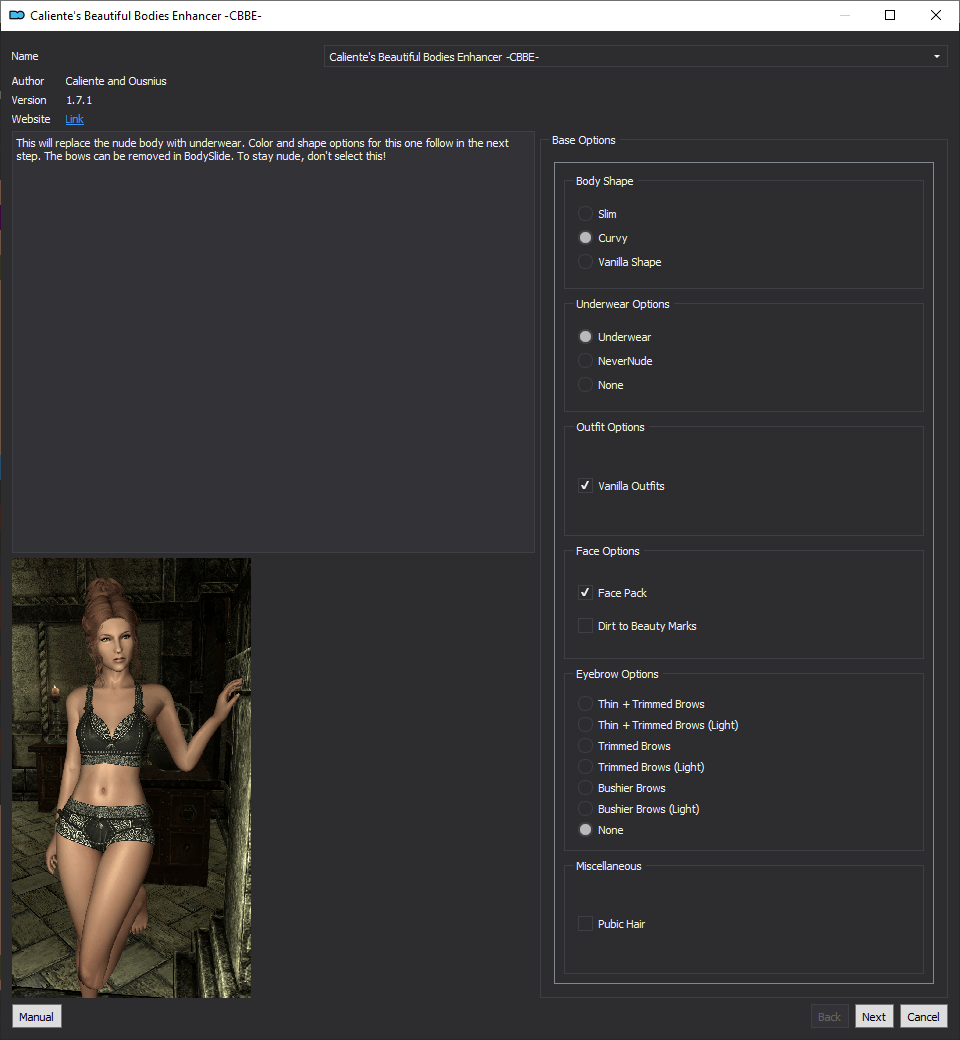The width and height of the screenshot is (960, 1040).
Task: Click the Next button
Action: [874, 1017]
